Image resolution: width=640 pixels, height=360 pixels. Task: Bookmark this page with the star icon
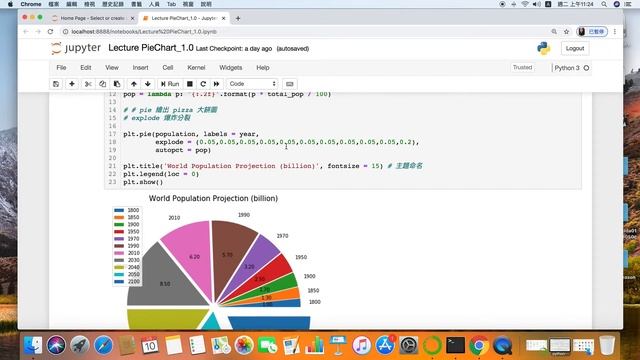pos(567,31)
